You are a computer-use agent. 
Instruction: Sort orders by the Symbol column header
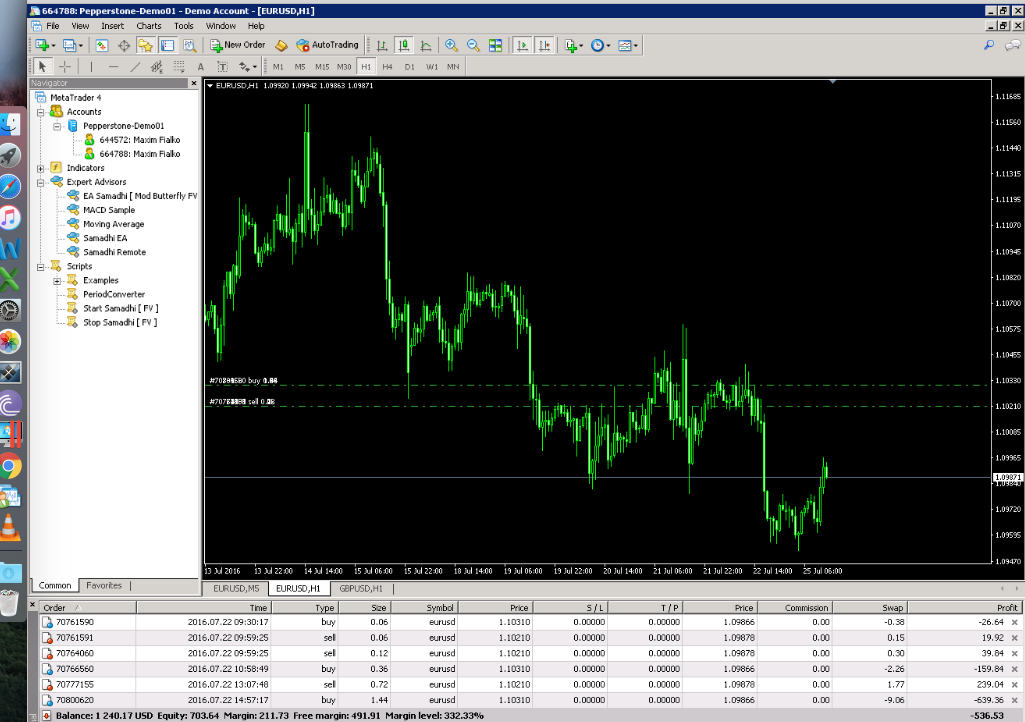[424, 608]
